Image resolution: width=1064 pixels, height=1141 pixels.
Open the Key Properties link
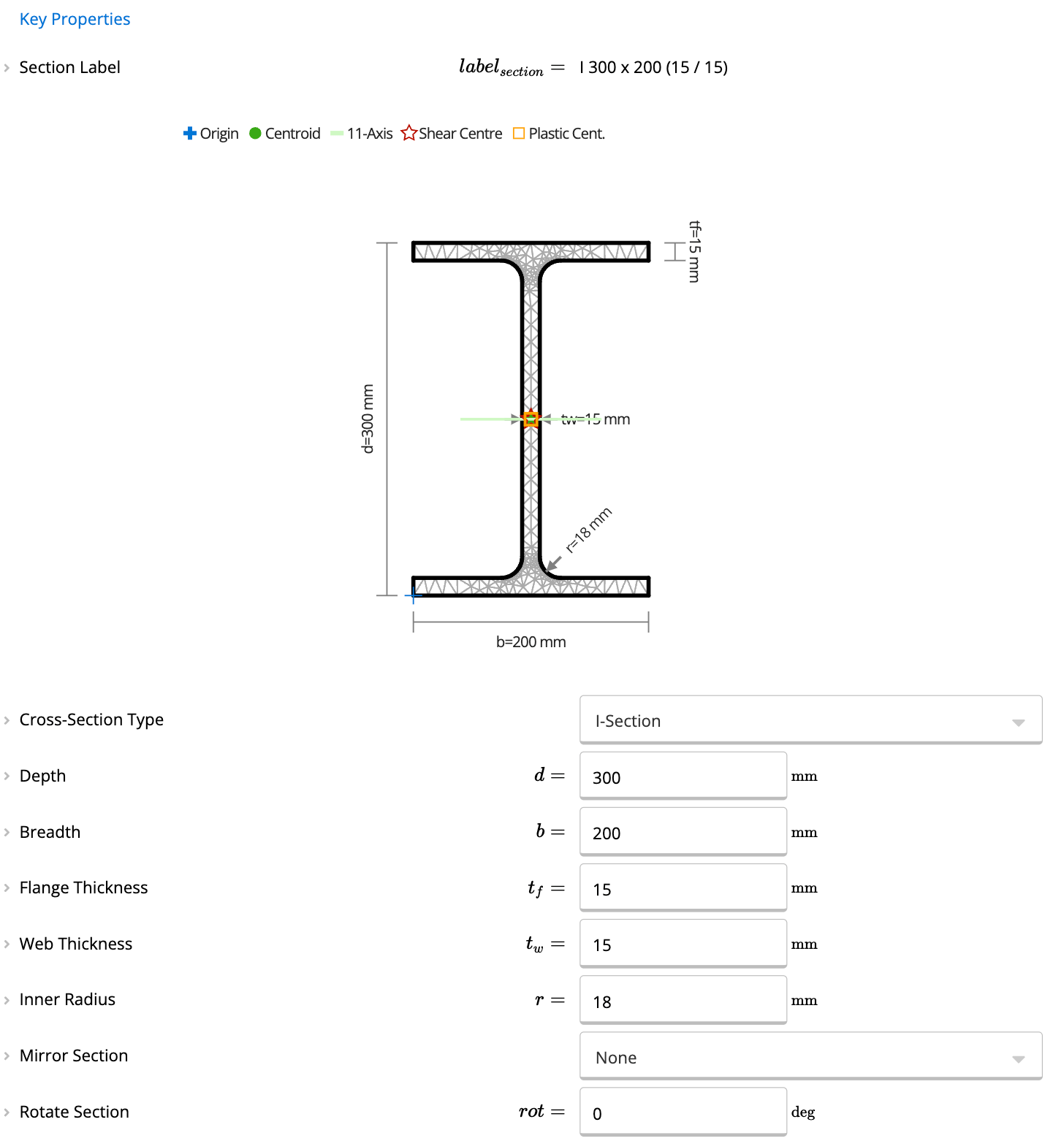tap(75, 19)
